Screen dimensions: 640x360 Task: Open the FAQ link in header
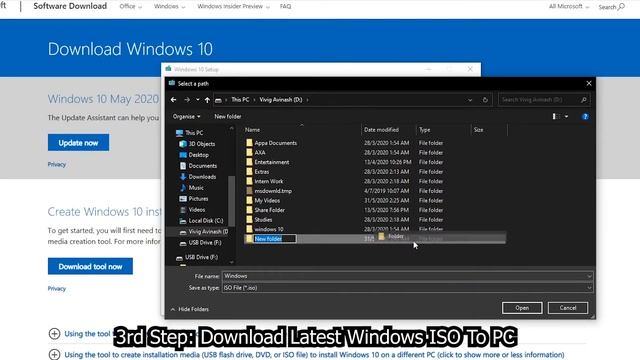click(285, 7)
